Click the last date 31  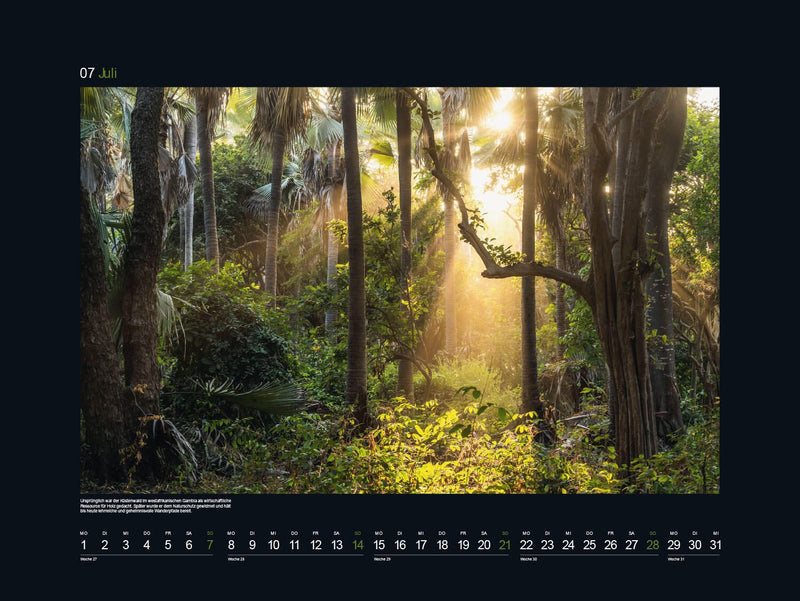tap(715, 545)
